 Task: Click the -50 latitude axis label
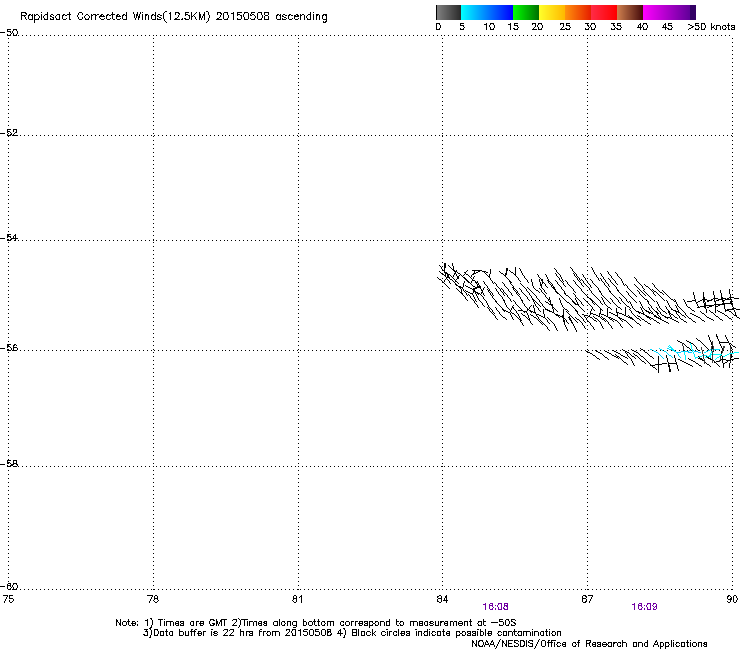coord(9,33)
